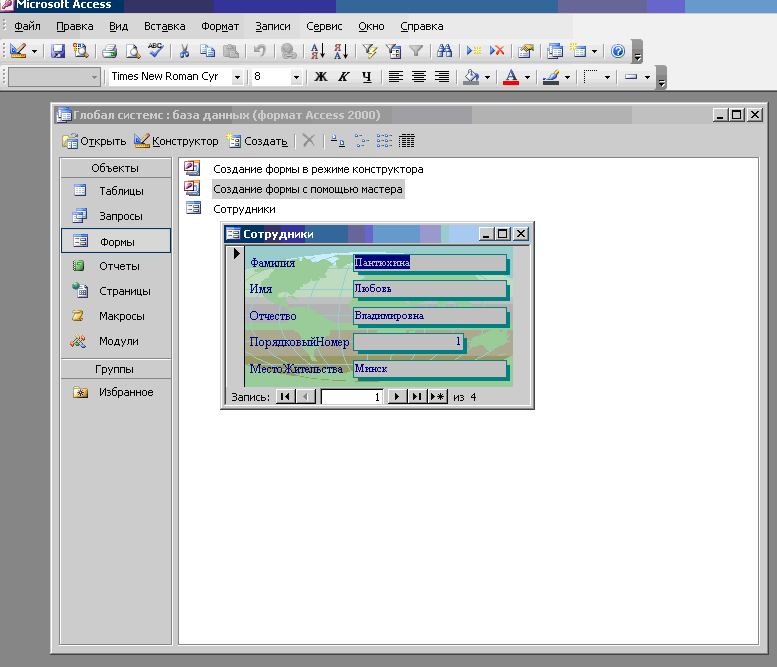
Task: Expand the line width dropdown arrow
Action: 647,77
